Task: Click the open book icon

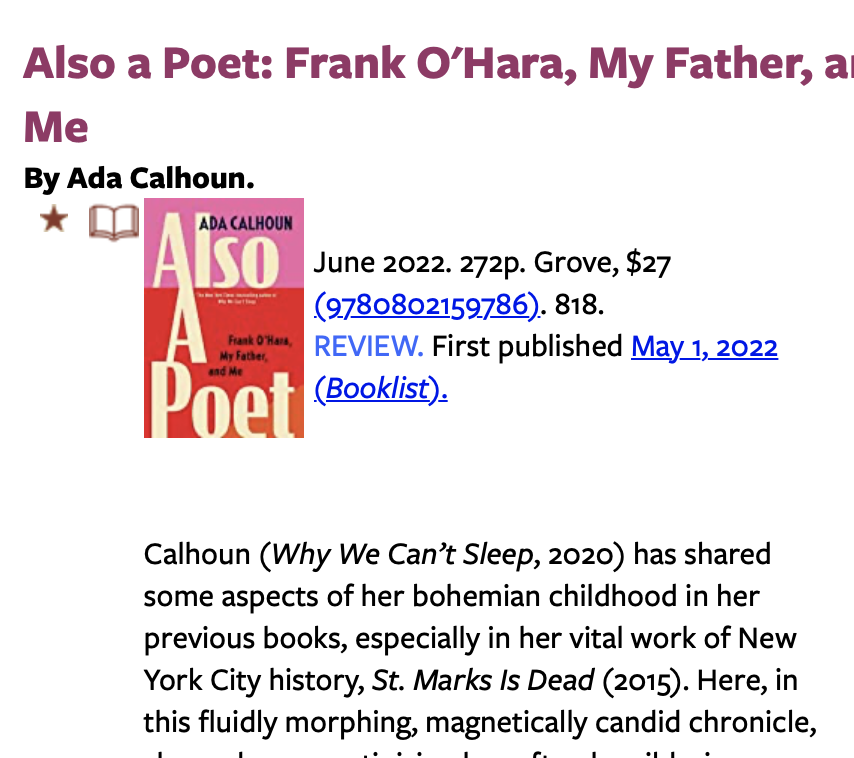Action: [112, 222]
